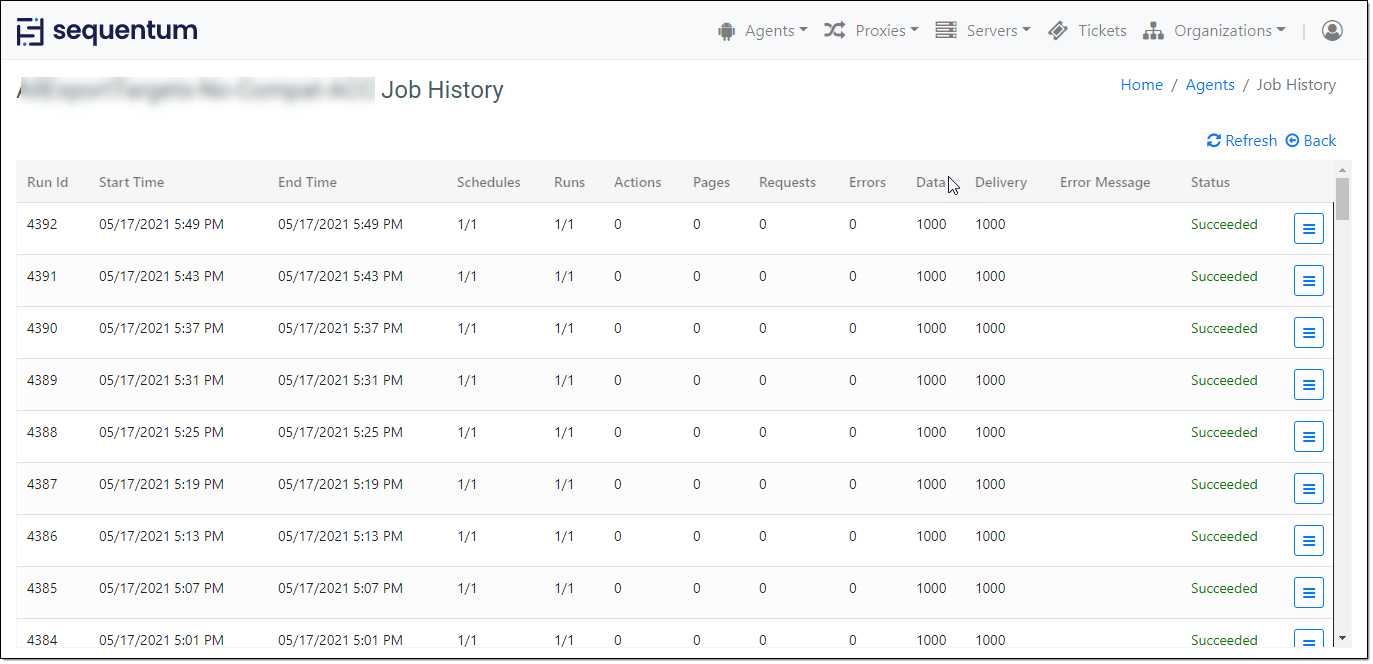Click the Status column header
This screenshot has width=1373, height=664.
click(1210, 182)
